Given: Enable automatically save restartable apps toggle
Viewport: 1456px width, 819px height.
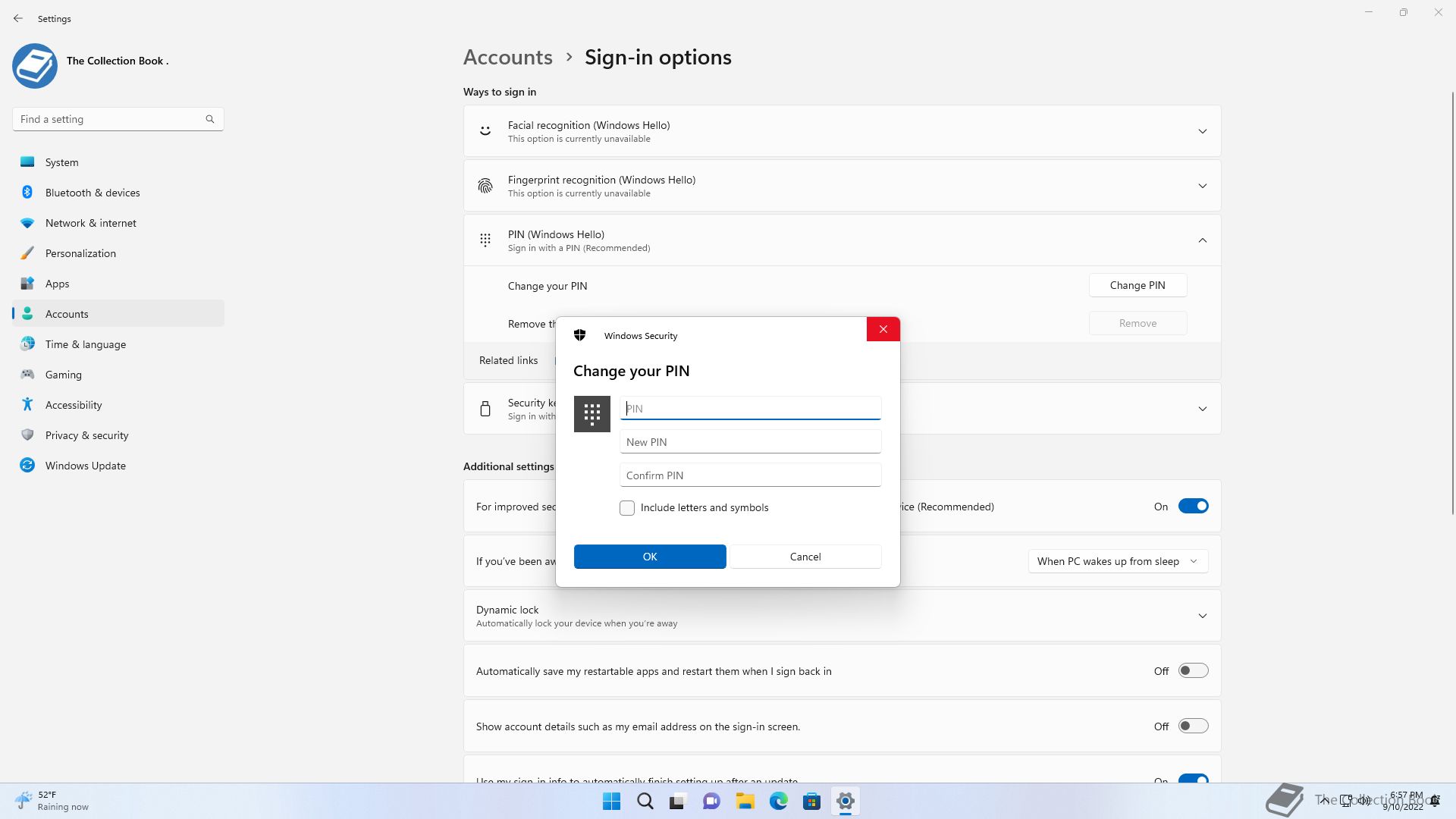Looking at the screenshot, I should 1193,670.
